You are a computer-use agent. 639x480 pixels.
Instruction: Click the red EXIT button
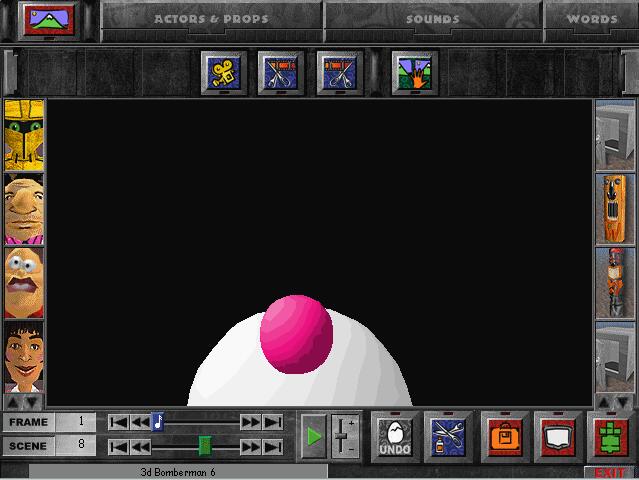pos(610,473)
